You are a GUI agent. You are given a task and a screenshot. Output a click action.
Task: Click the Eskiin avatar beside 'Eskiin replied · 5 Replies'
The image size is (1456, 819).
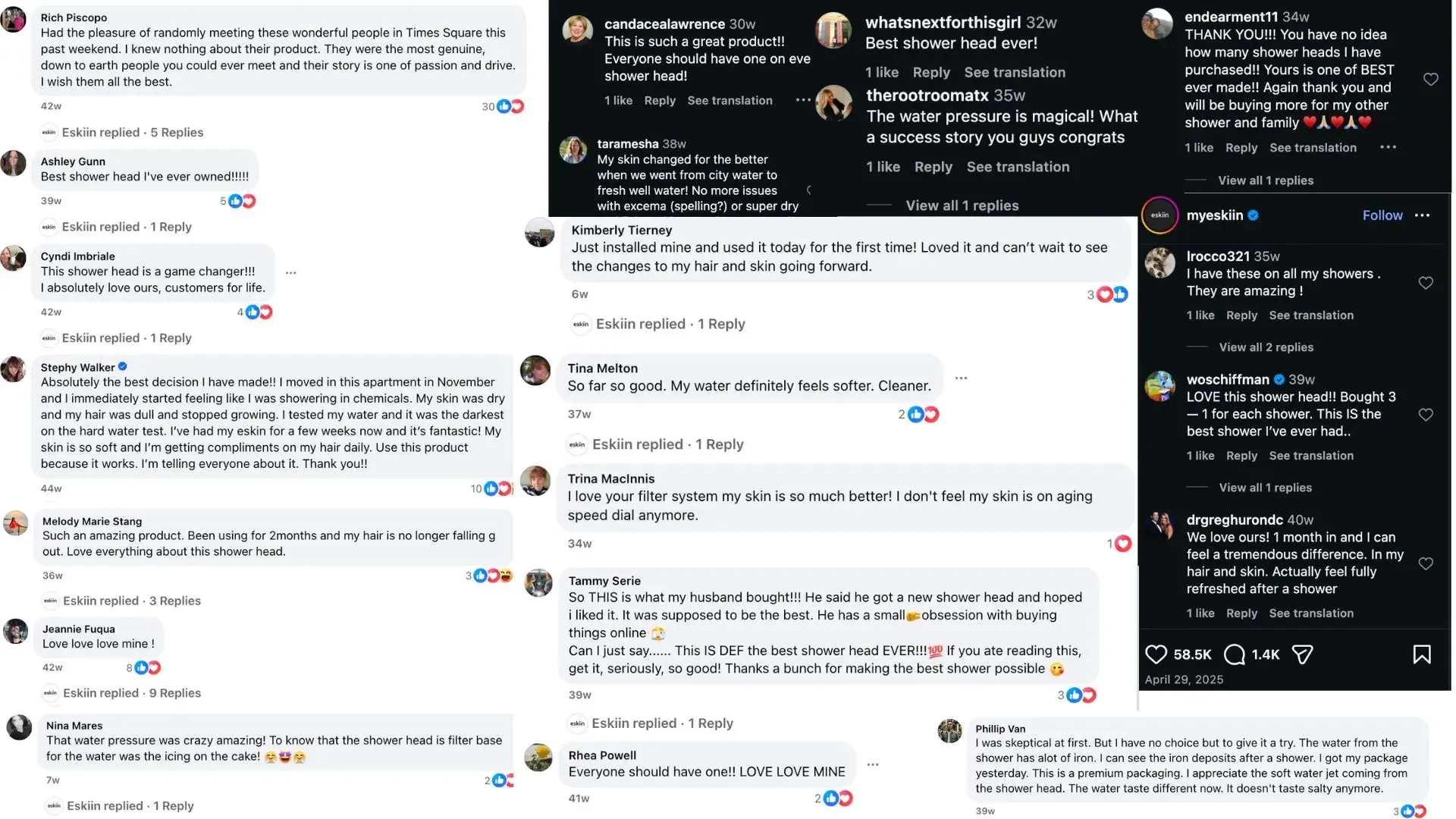pos(48,132)
